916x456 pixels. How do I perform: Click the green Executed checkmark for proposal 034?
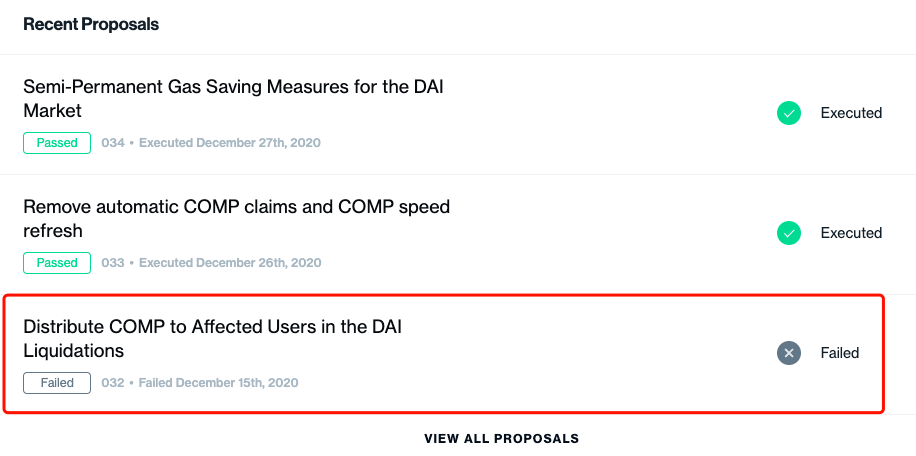789,113
